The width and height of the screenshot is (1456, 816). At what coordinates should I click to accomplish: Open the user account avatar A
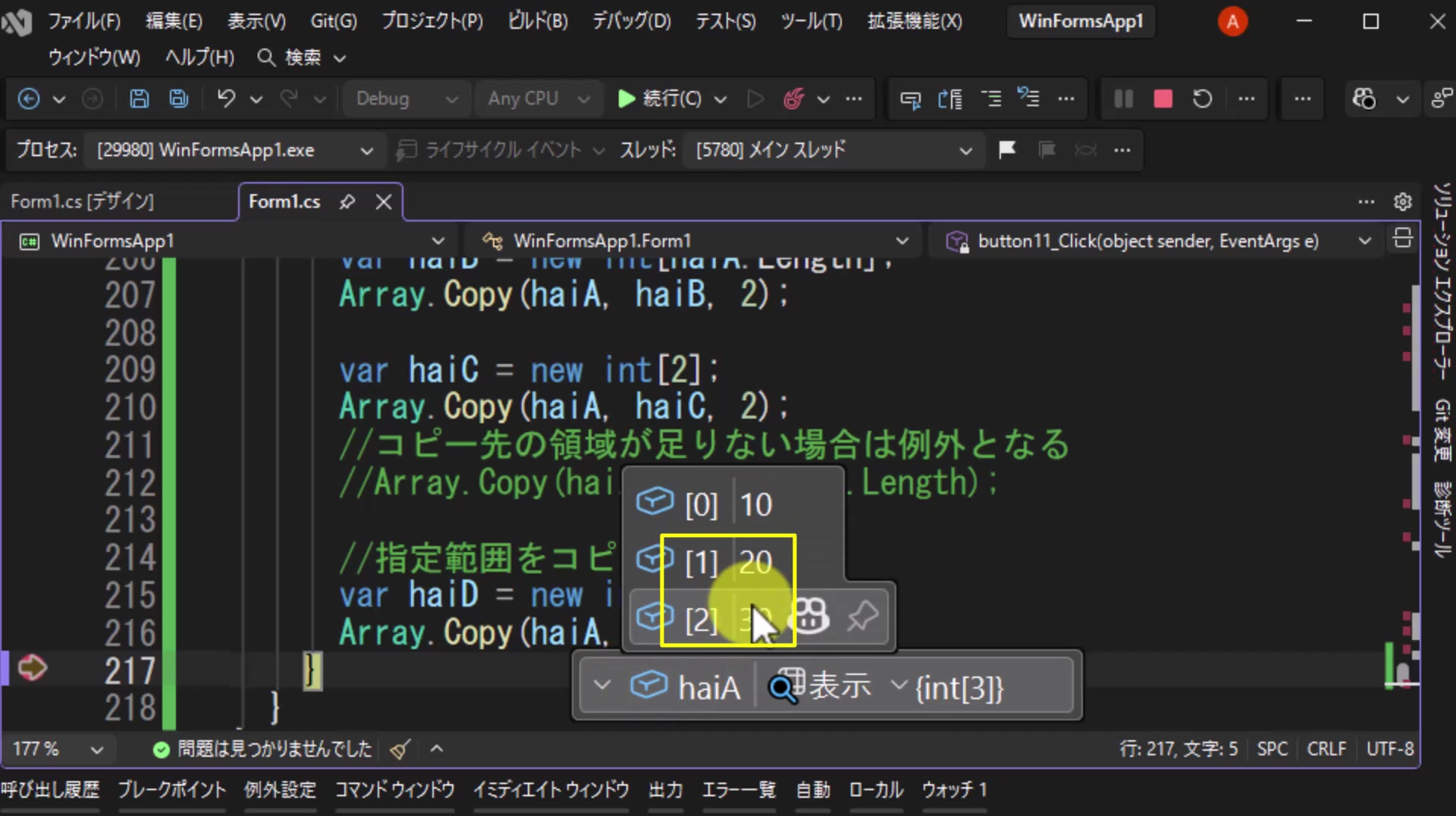pyautogui.click(x=1232, y=21)
